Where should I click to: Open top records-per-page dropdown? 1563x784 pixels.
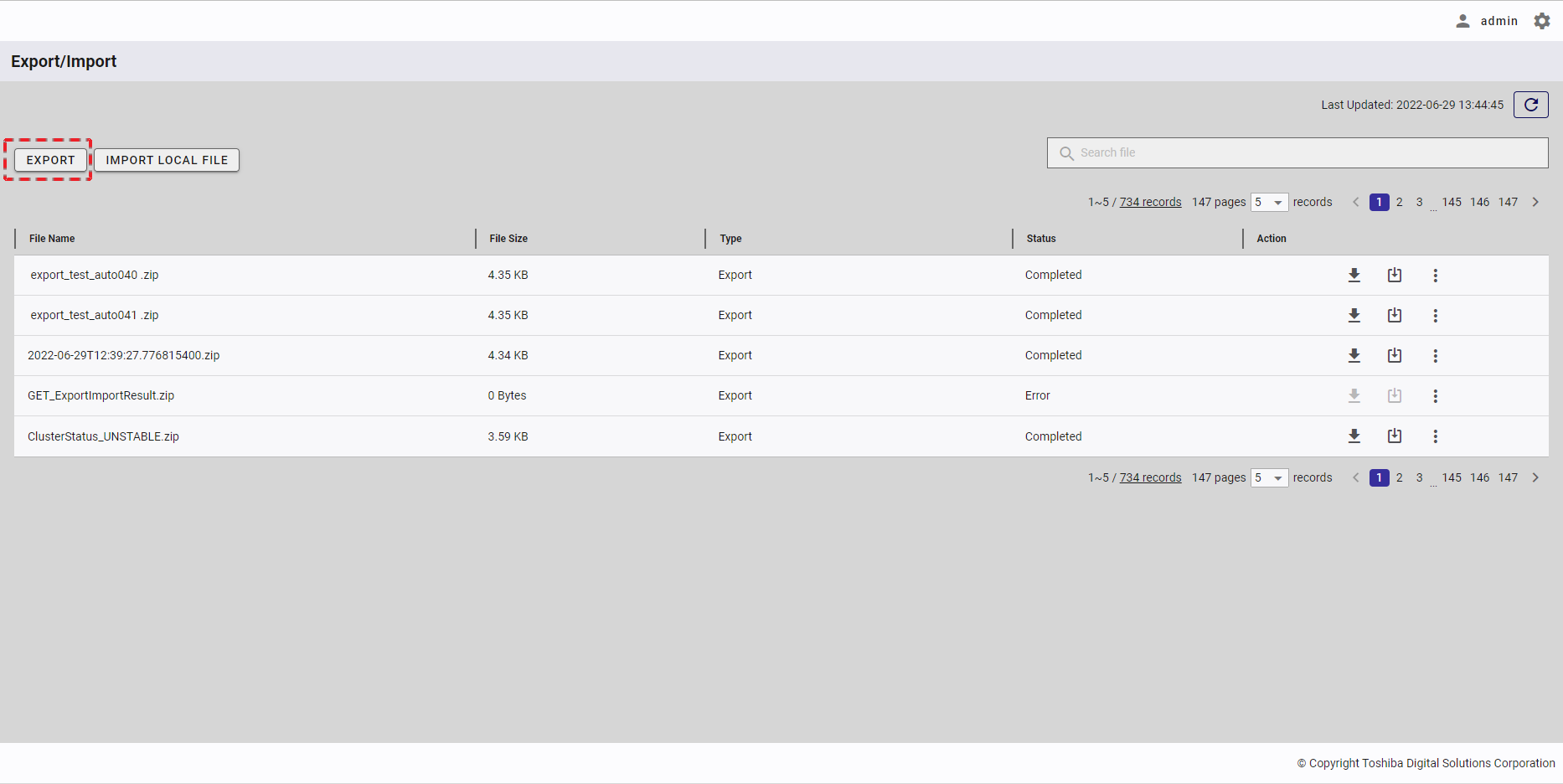(1269, 202)
